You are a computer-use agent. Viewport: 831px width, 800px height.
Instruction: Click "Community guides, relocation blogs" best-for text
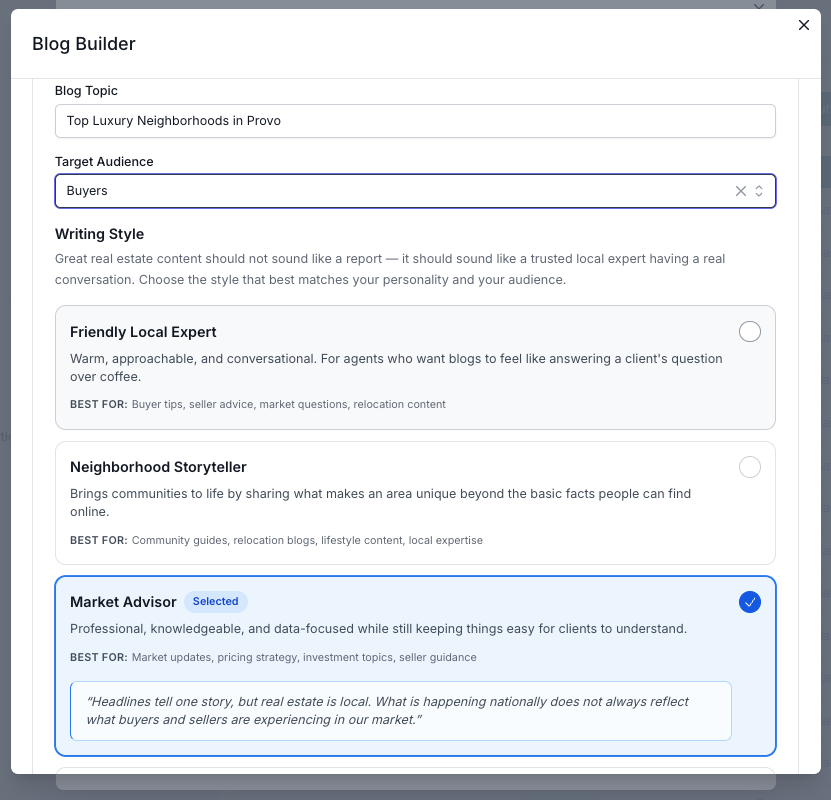click(x=307, y=540)
